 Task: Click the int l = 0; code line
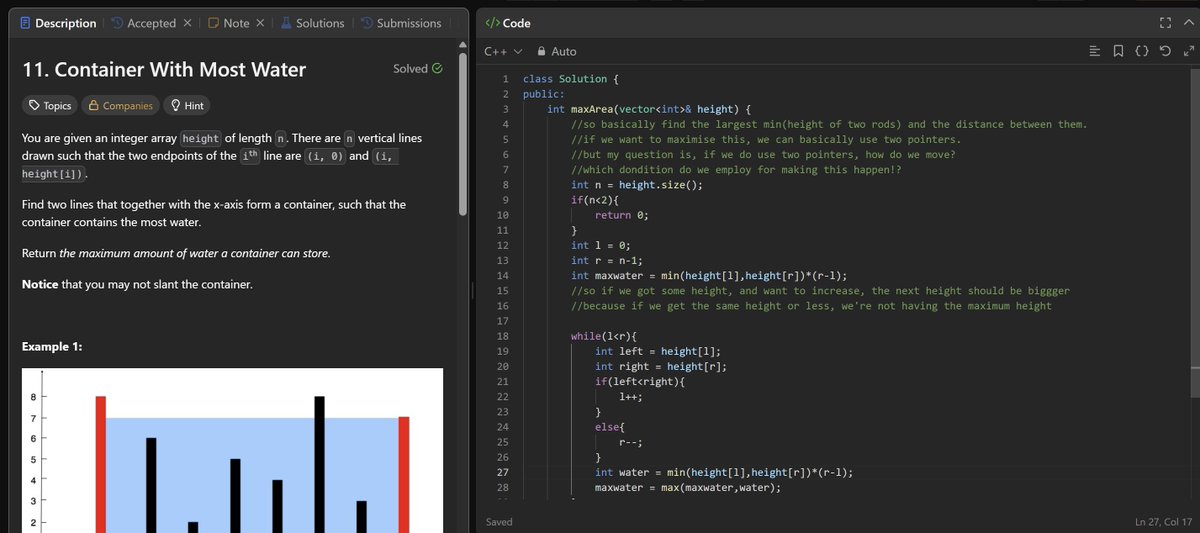(601, 245)
